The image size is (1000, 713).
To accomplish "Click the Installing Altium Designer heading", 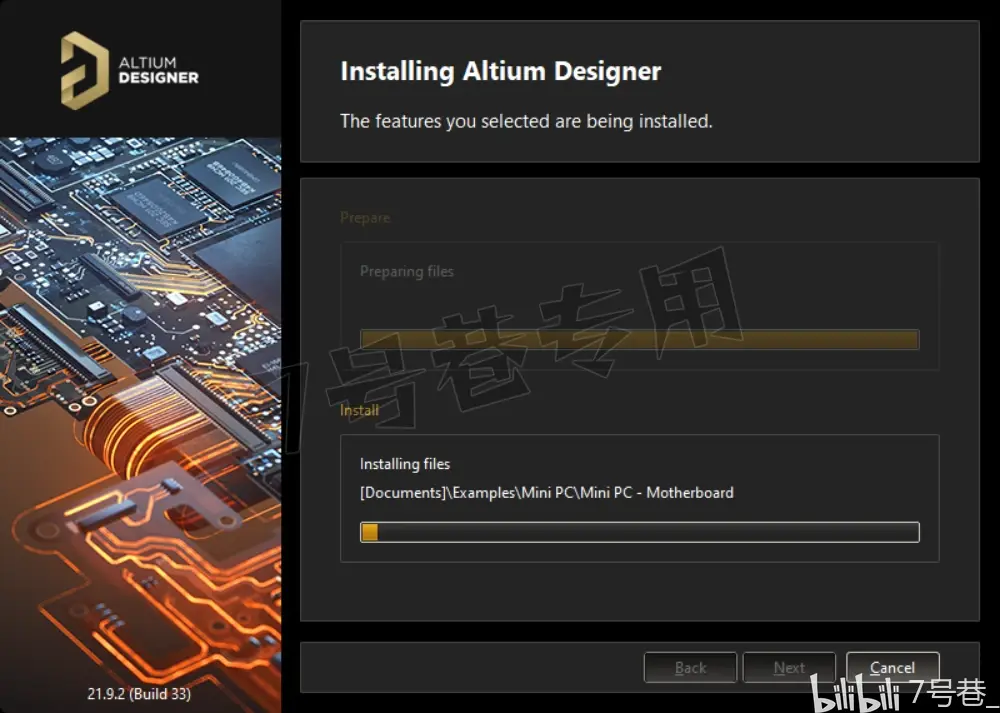I will click(x=501, y=71).
